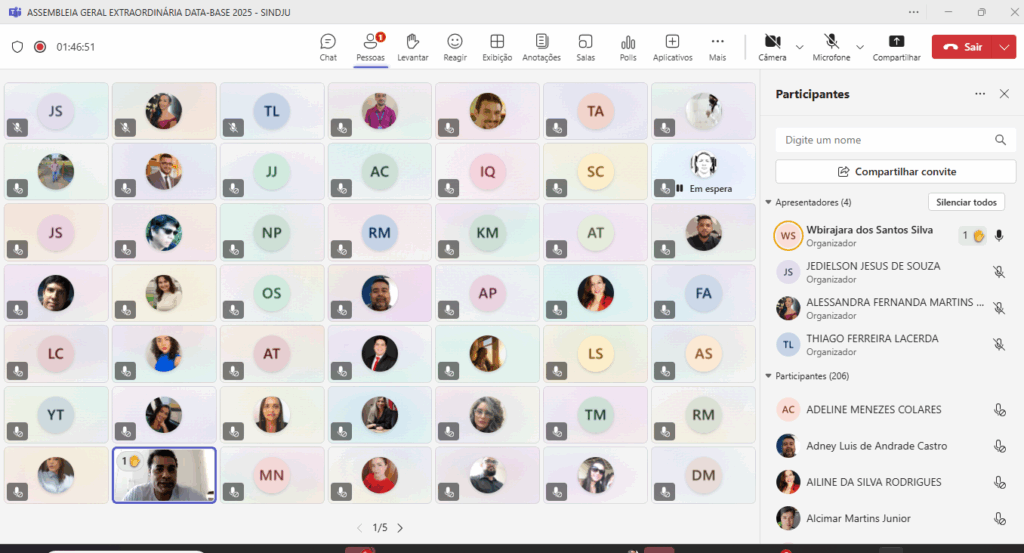Image resolution: width=1024 pixels, height=553 pixels.
Task: Click the Digite um nome search field
Action: click(x=885, y=140)
